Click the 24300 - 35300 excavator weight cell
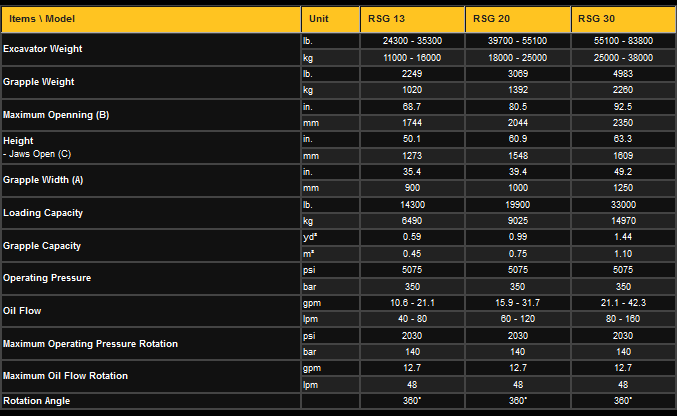 tap(412, 40)
